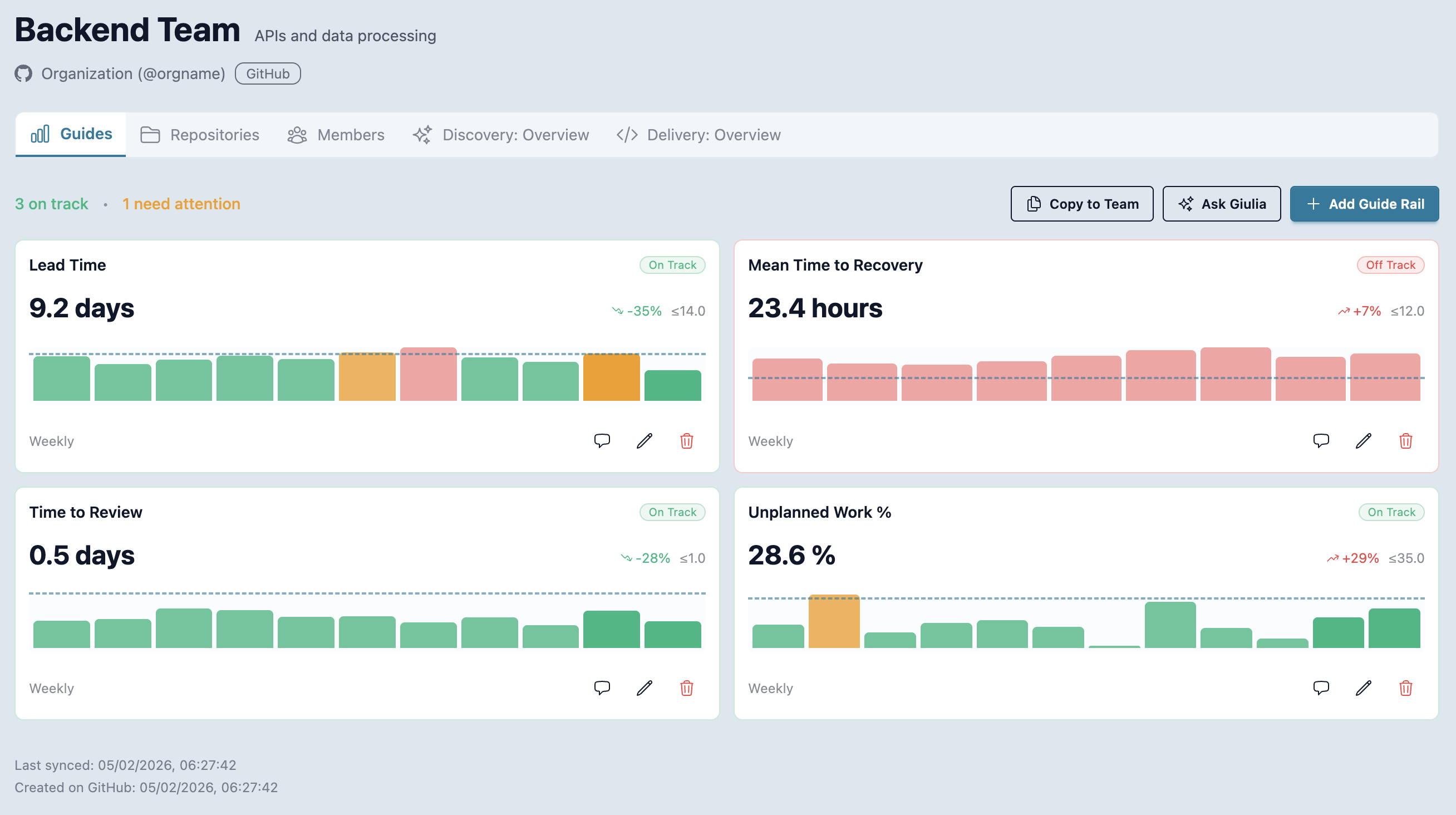Open the Members tab
The height and width of the screenshot is (815, 1456).
(x=336, y=135)
